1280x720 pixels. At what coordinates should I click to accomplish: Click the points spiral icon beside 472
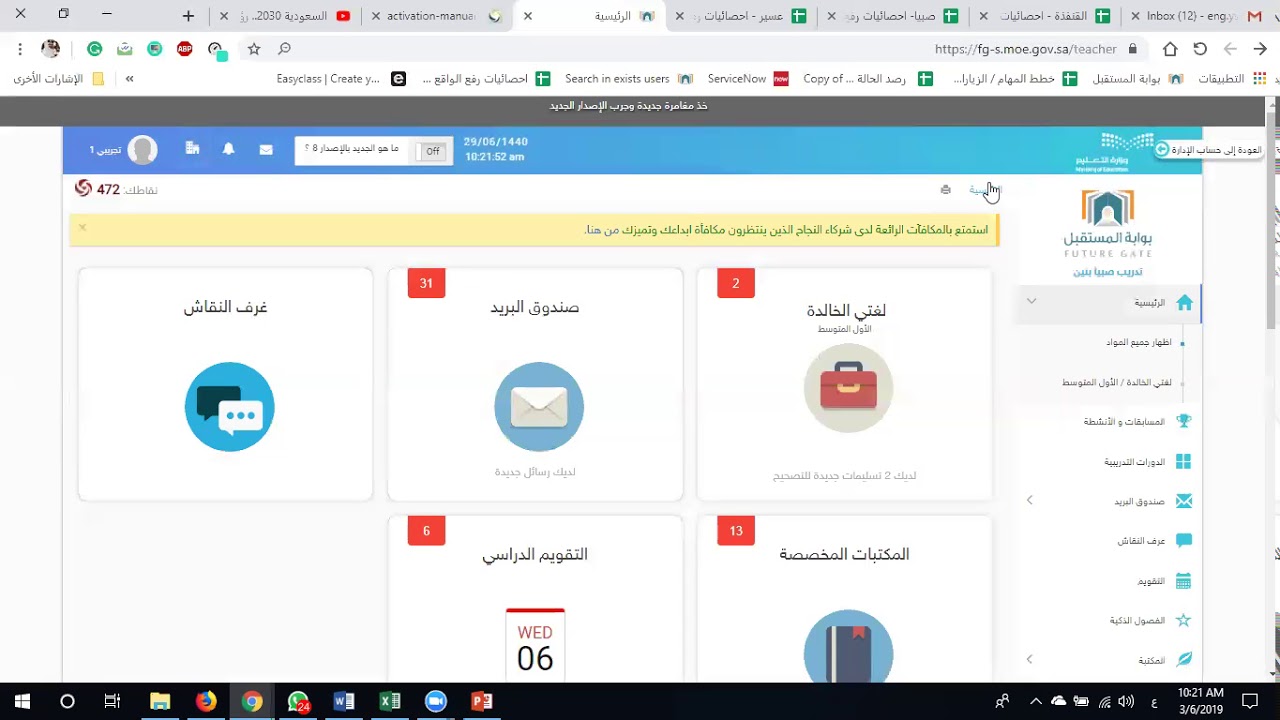pos(83,188)
